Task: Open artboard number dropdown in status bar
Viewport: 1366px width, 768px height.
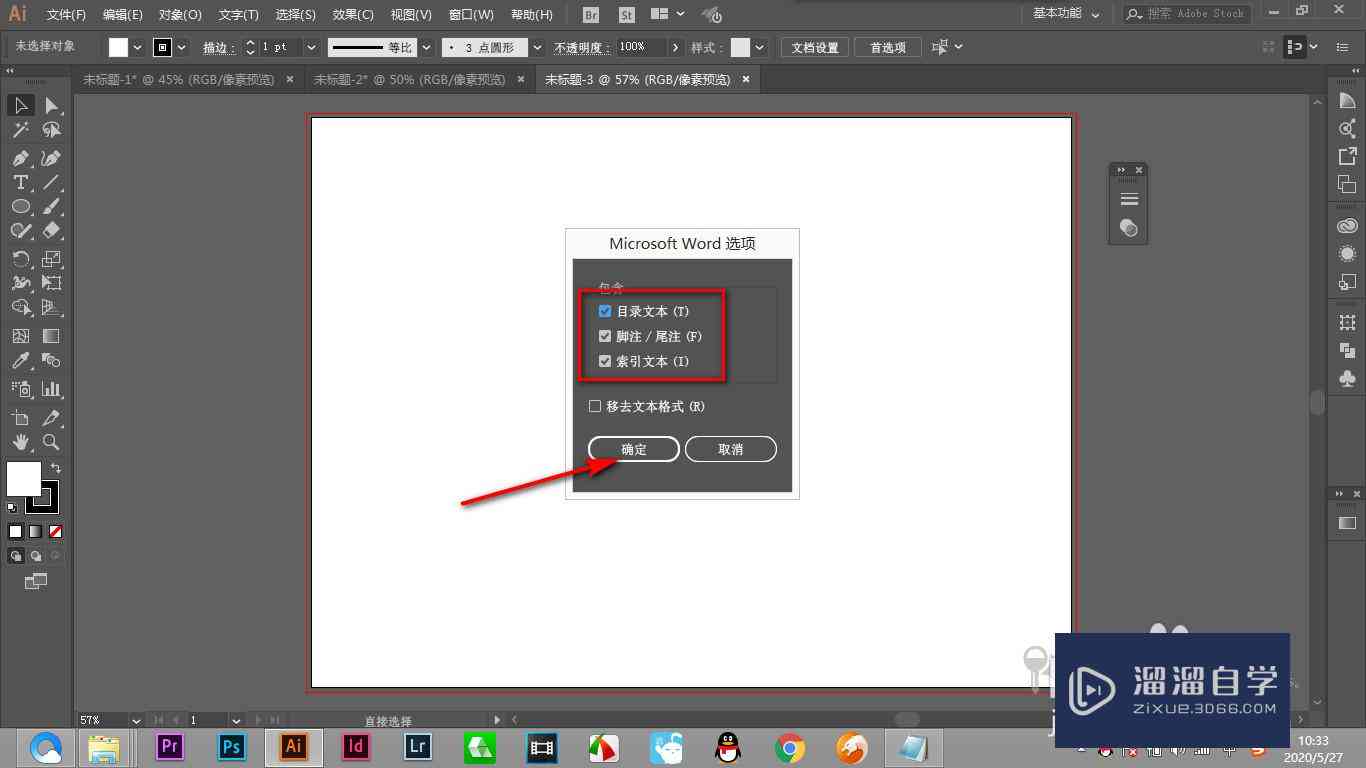Action: pyautogui.click(x=236, y=720)
